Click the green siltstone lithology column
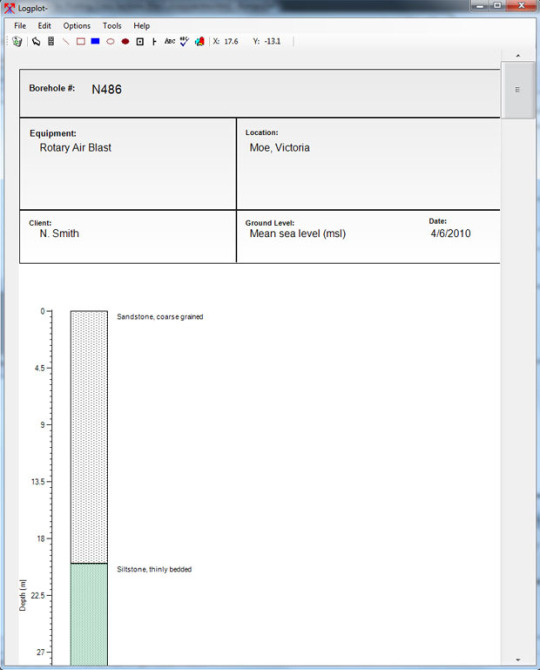 pos(89,614)
